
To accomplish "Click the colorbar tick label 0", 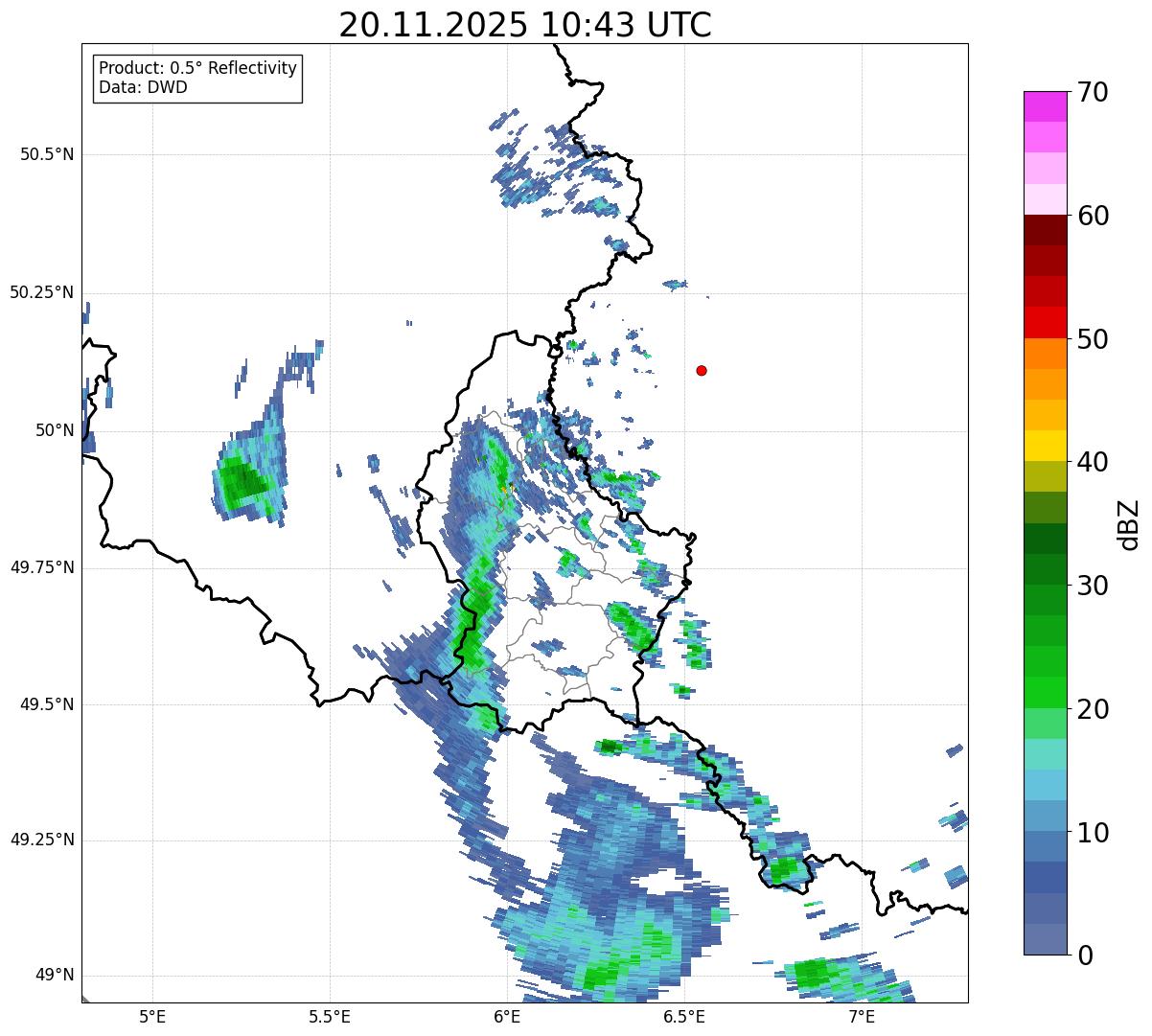I will pos(1084,955).
